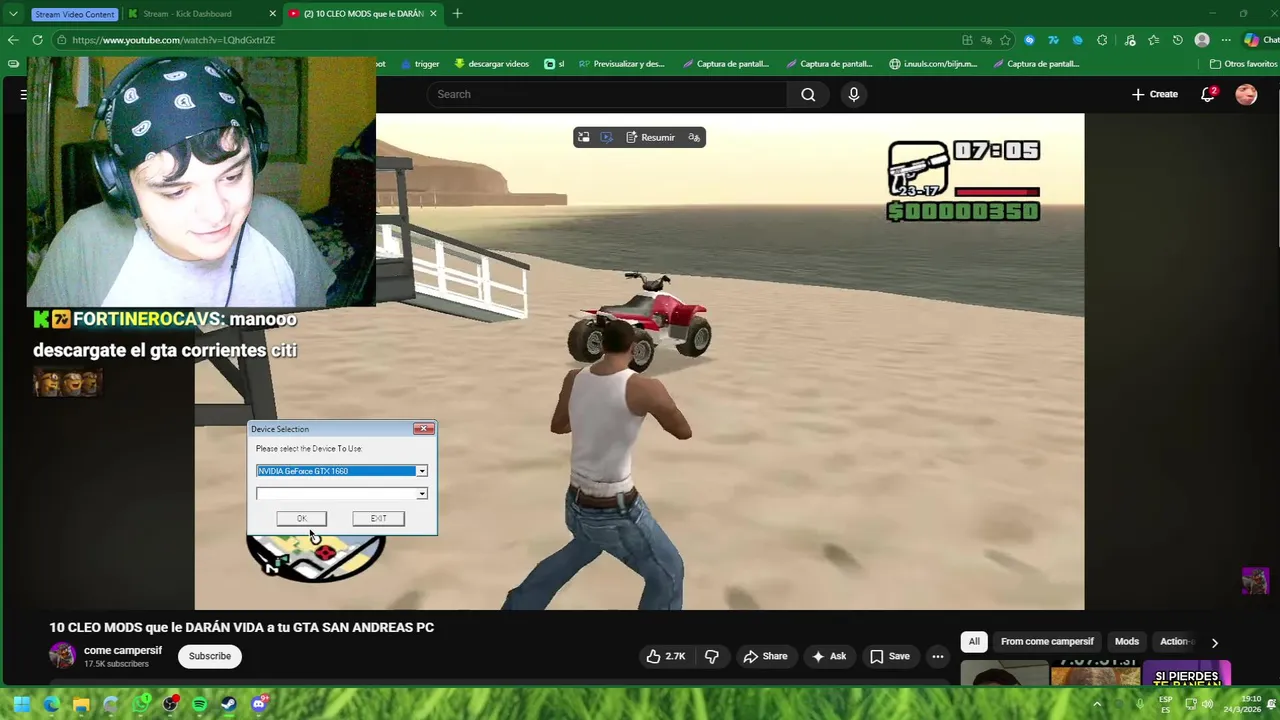This screenshot has height=720, width=1280.
Task: Select the 10 CLEO MODS YouTube tab
Action: point(363,14)
